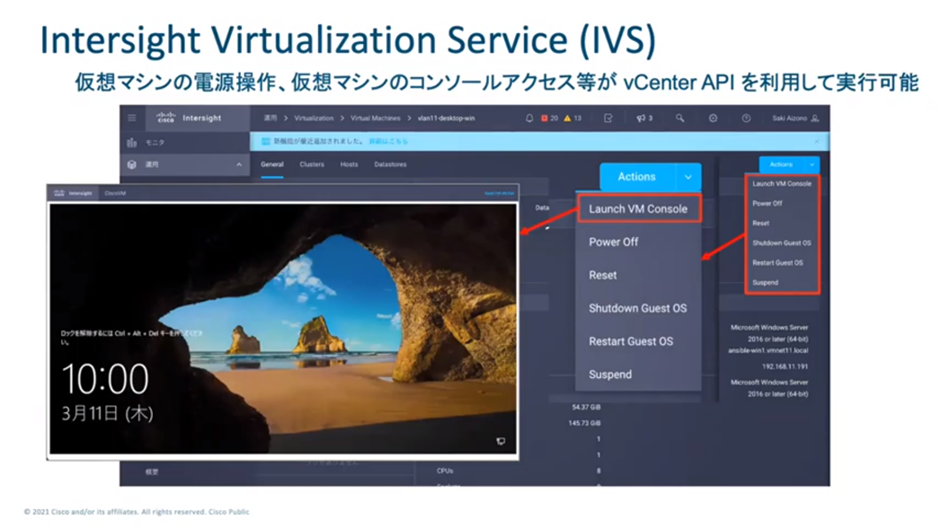
Task: Click the 10:00 clock on lock screen
Action: pyautogui.click(x=106, y=378)
